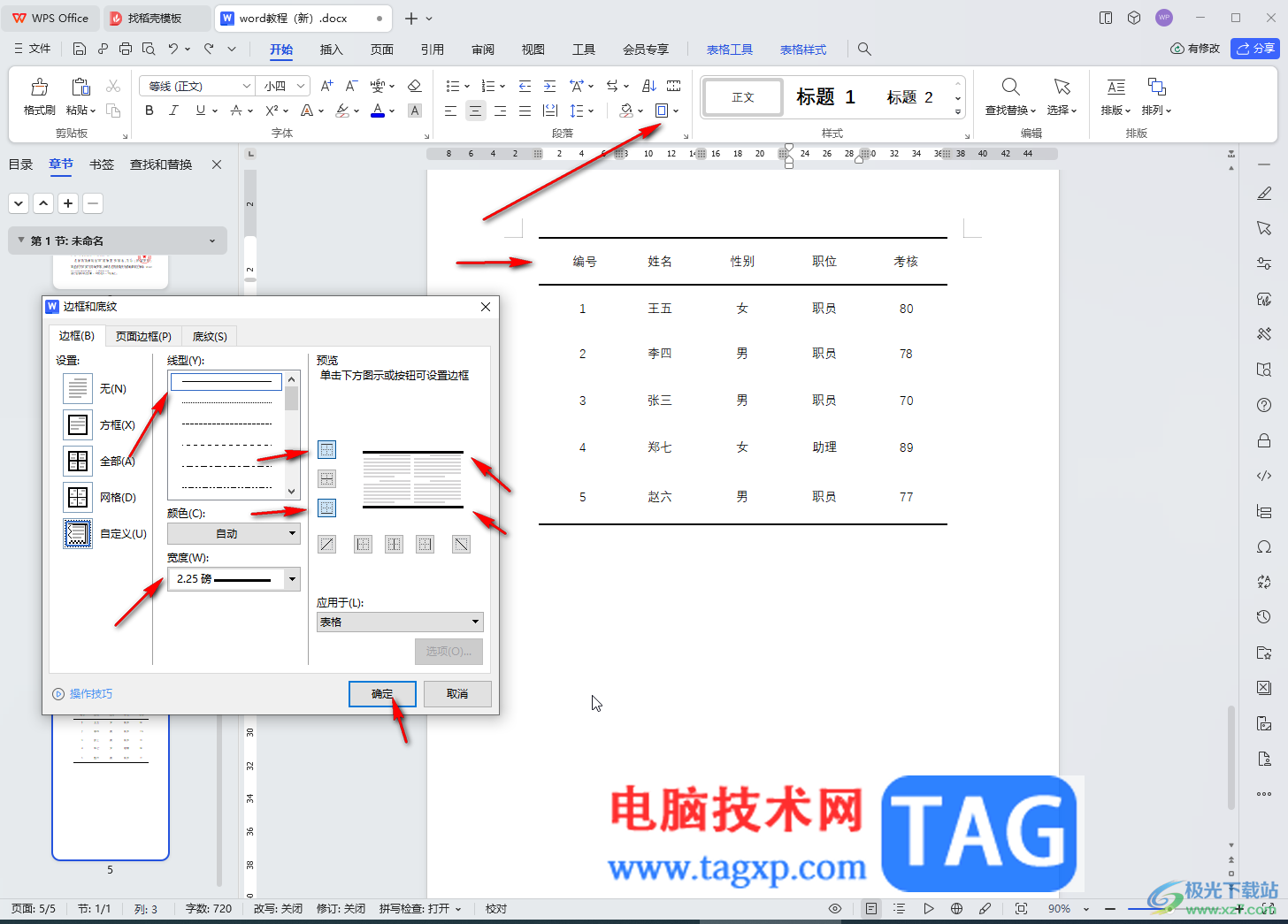The height and width of the screenshot is (924, 1288).
Task: Click Find and Replace (查找替换) icon
Action: click(x=1010, y=87)
